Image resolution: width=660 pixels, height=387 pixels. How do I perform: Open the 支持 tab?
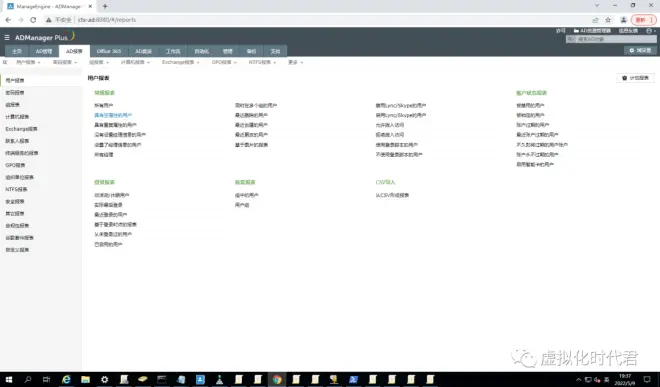tap(275, 51)
